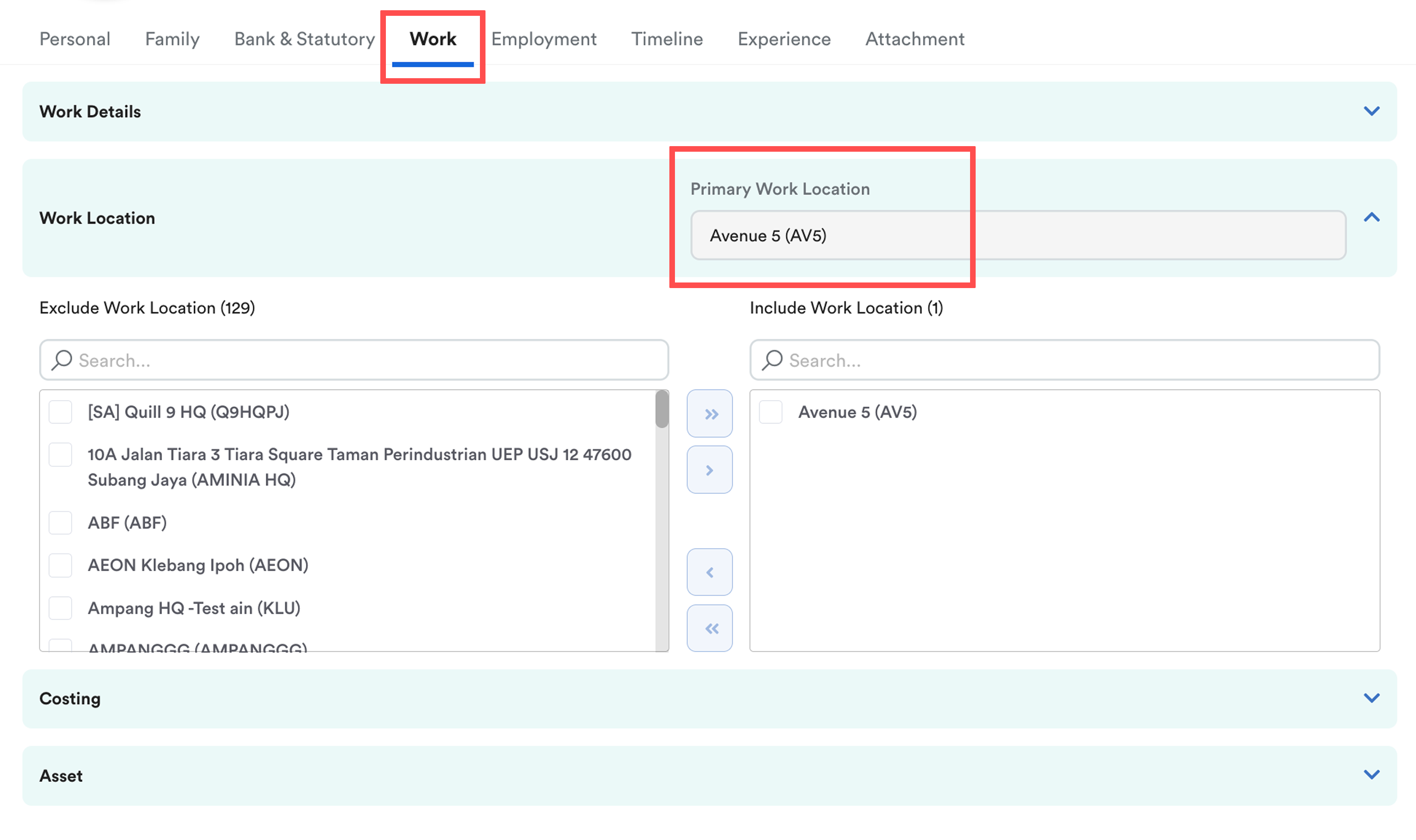Check the AEON Klebang Ipoh checkbox
Image resolution: width=1416 pixels, height=840 pixels.
point(61,565)
